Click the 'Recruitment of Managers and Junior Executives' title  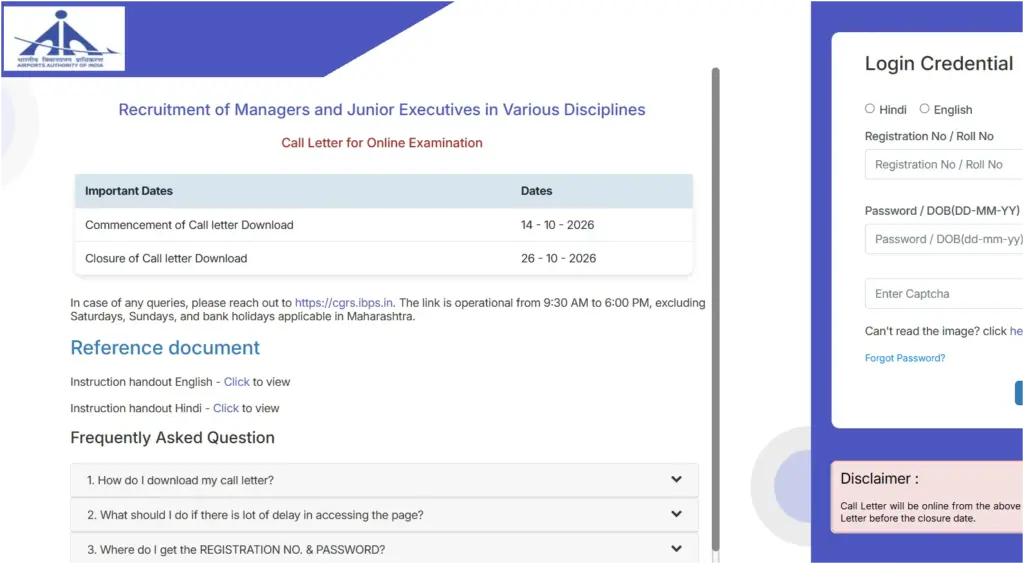382,110
